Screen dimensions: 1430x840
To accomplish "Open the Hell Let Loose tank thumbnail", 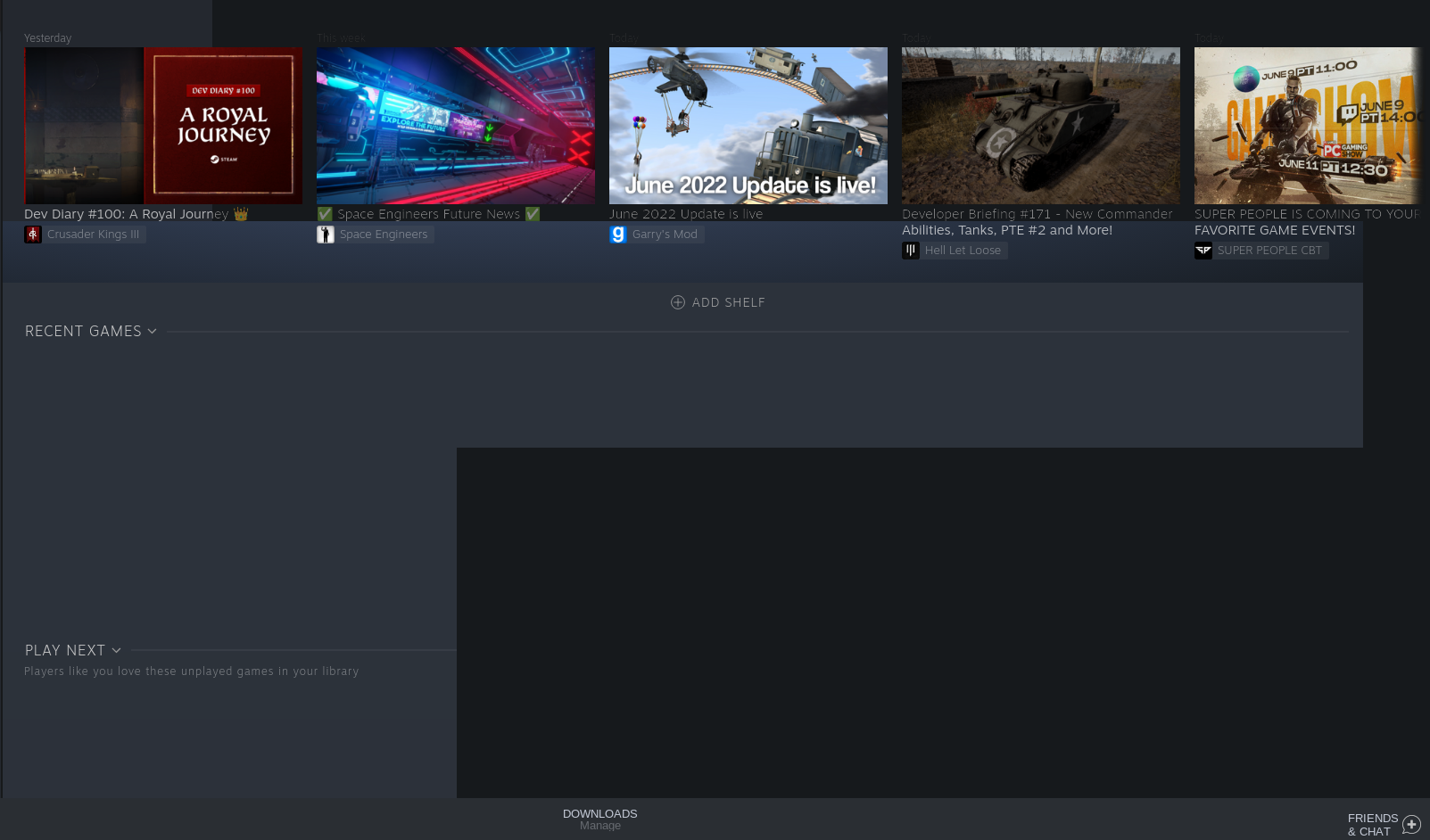I will click(1041, 126).
